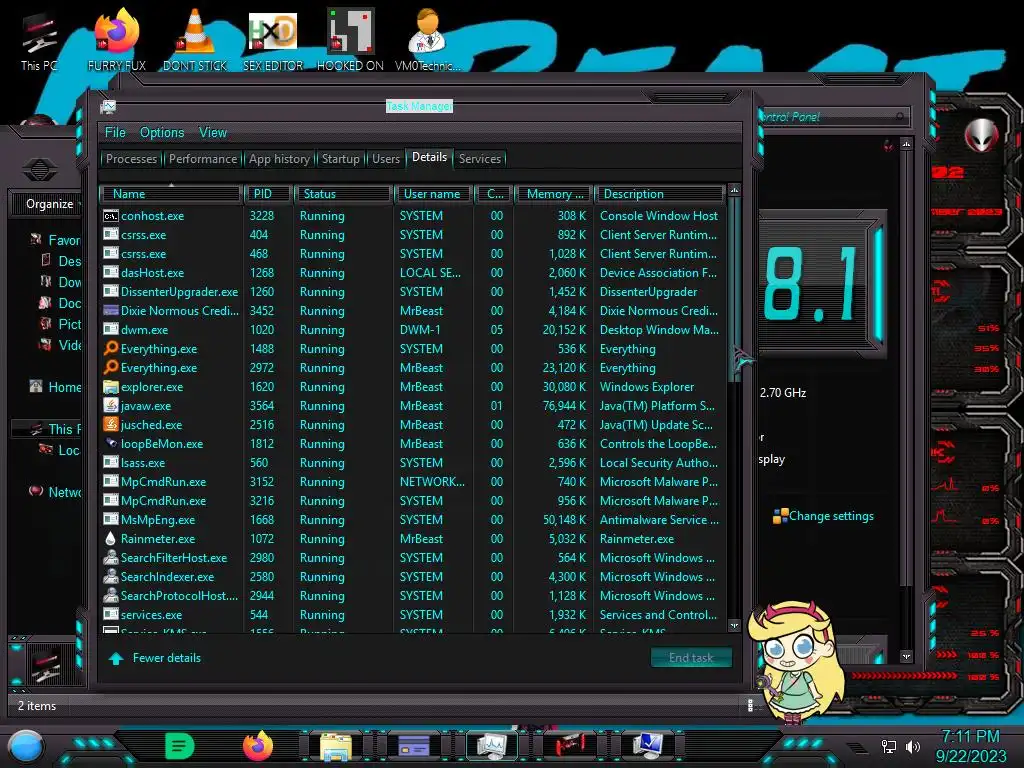Screen dimensions: 1024x768
Task: Select the conhost.exe process icon
Action: click(110, 216)
